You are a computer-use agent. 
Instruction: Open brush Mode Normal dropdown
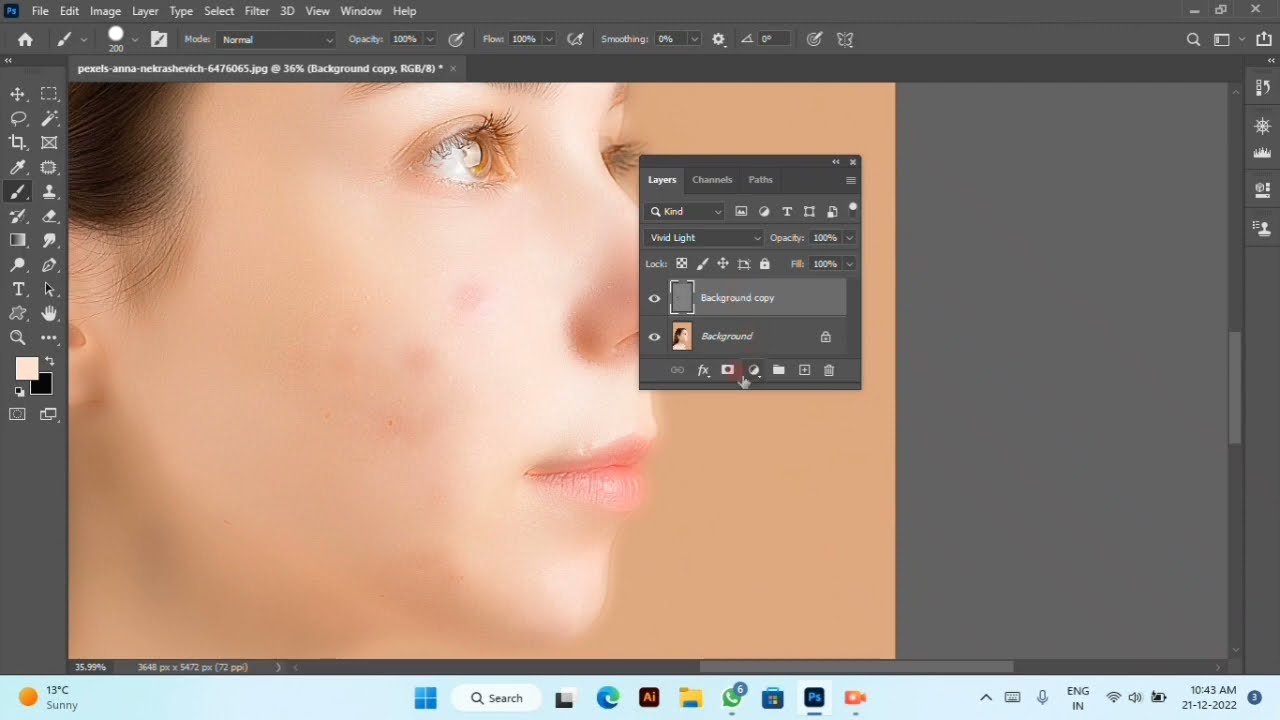[x=276, y=39]
